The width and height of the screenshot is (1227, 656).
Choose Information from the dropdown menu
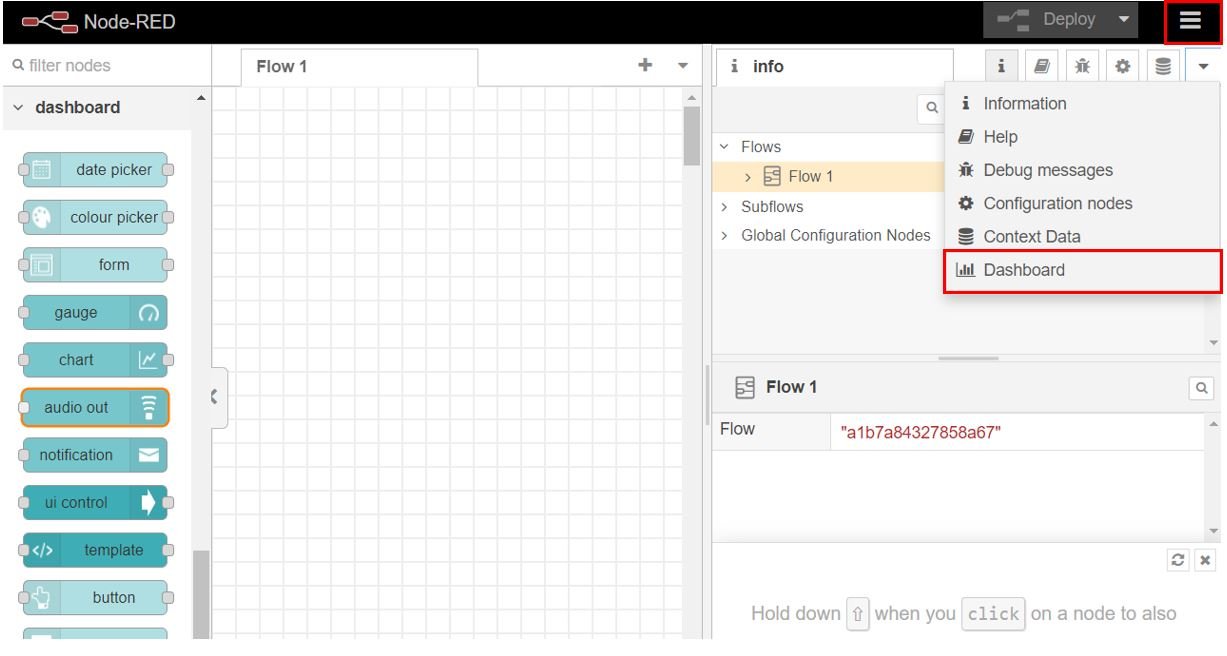(x=1082, y=104)
